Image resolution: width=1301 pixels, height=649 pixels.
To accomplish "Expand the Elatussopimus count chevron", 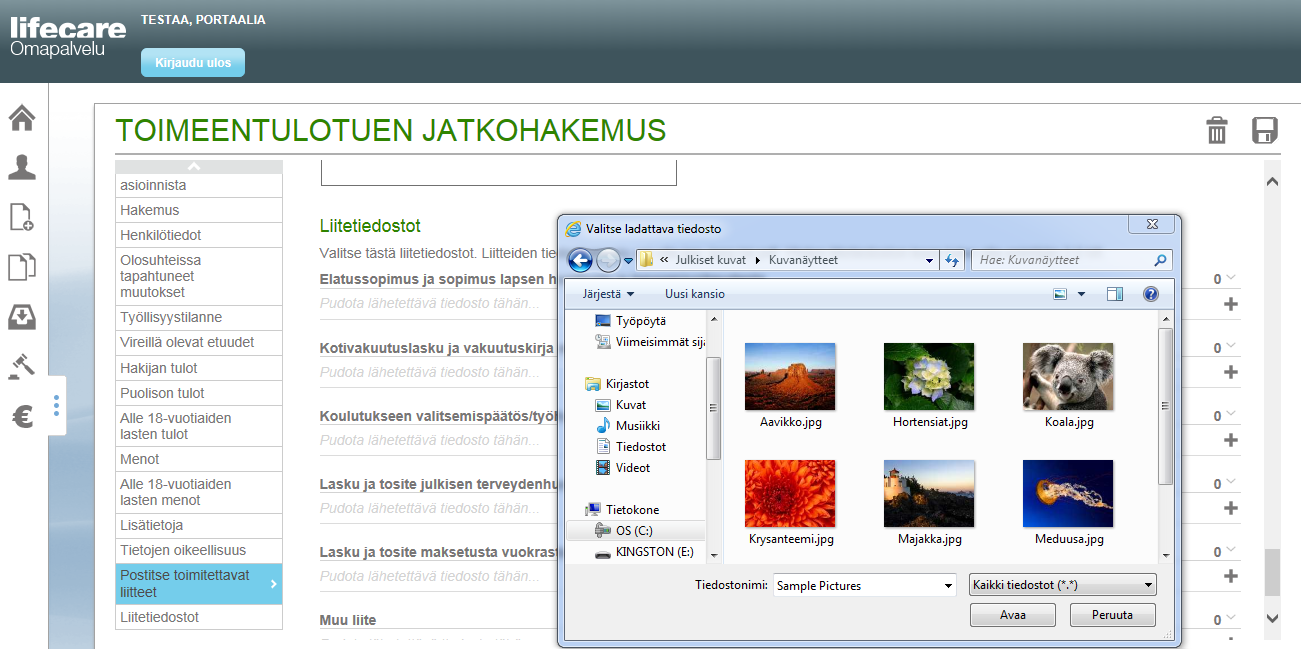I will tap(1231, 278).
